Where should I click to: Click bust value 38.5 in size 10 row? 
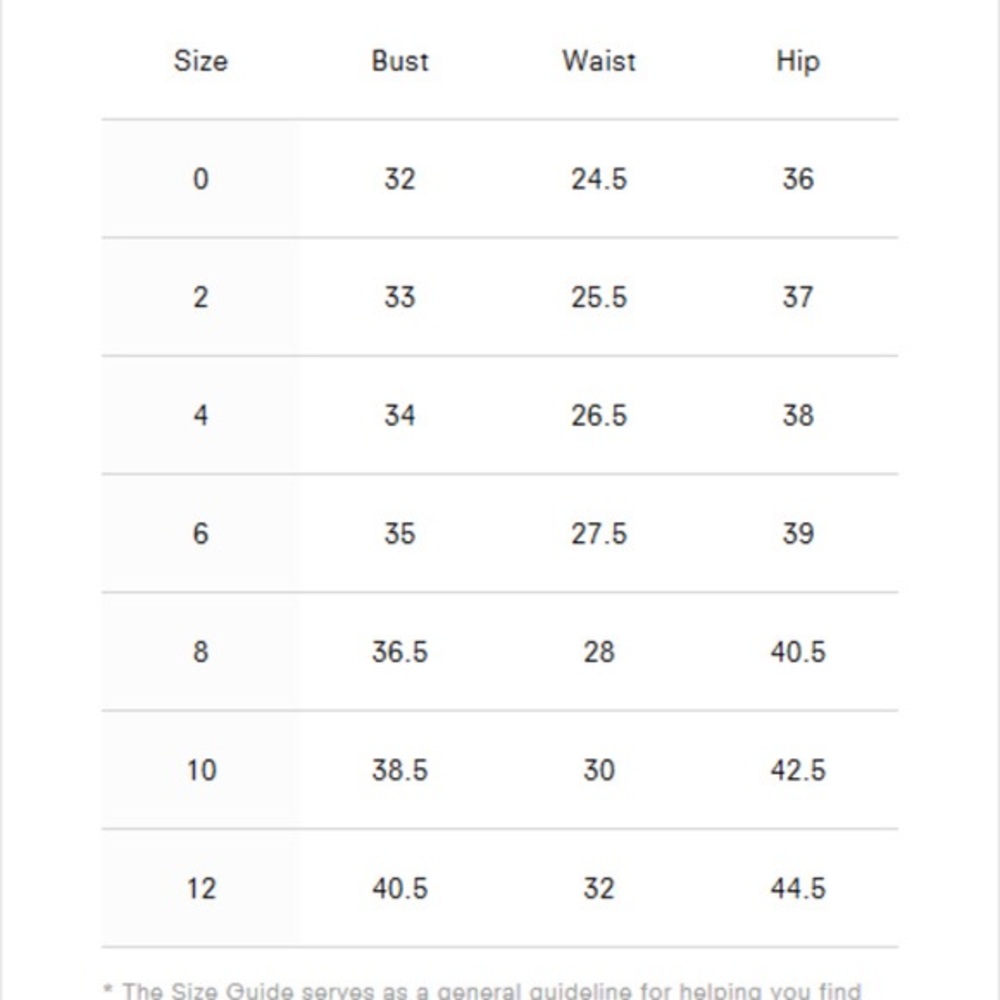pyautogui.click(x=400, y=770)
